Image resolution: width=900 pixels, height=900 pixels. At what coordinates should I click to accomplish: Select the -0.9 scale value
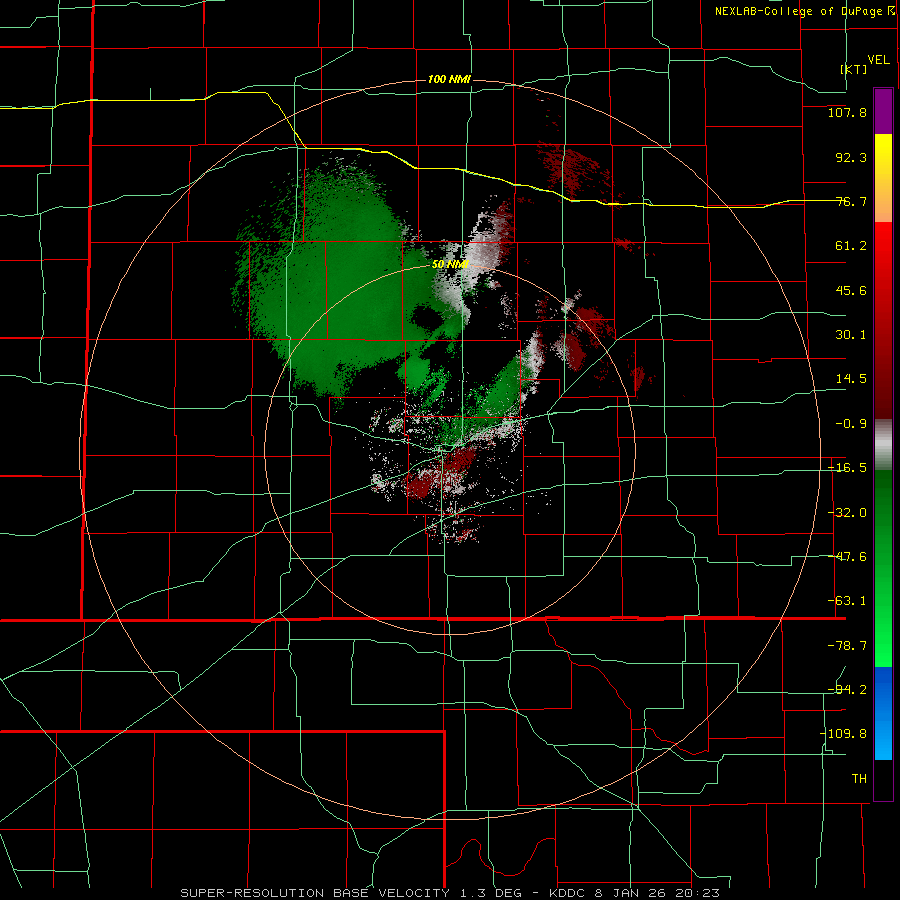(x=851, y=424)
